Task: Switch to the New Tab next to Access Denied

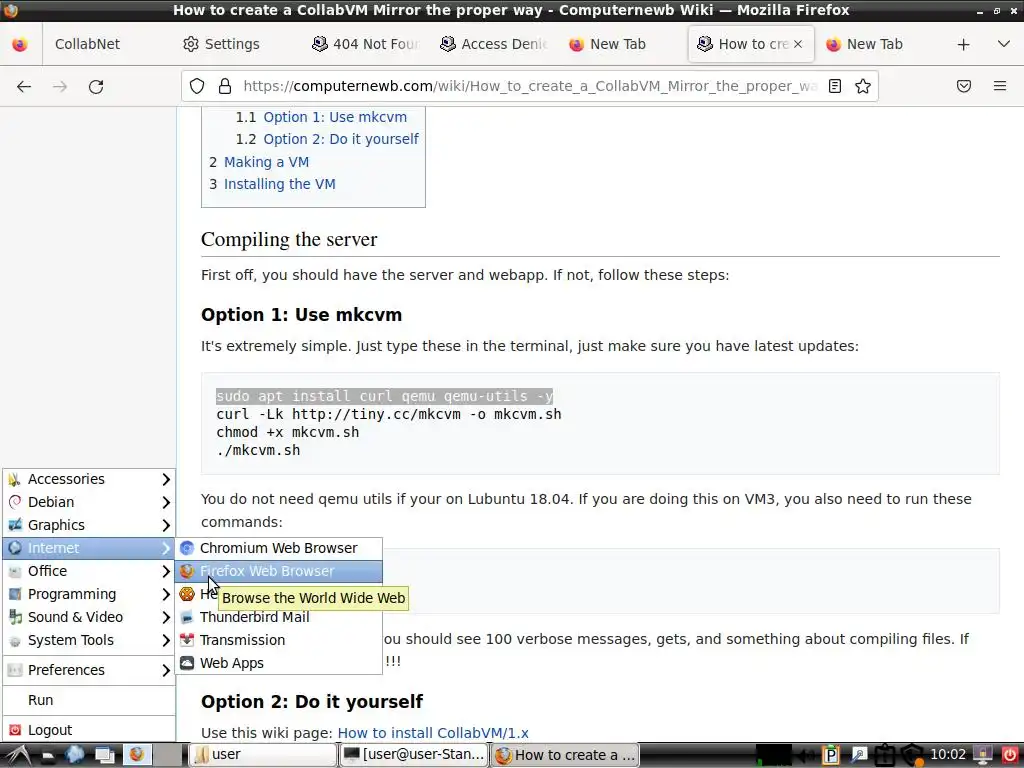Action: tap(620, 44)
